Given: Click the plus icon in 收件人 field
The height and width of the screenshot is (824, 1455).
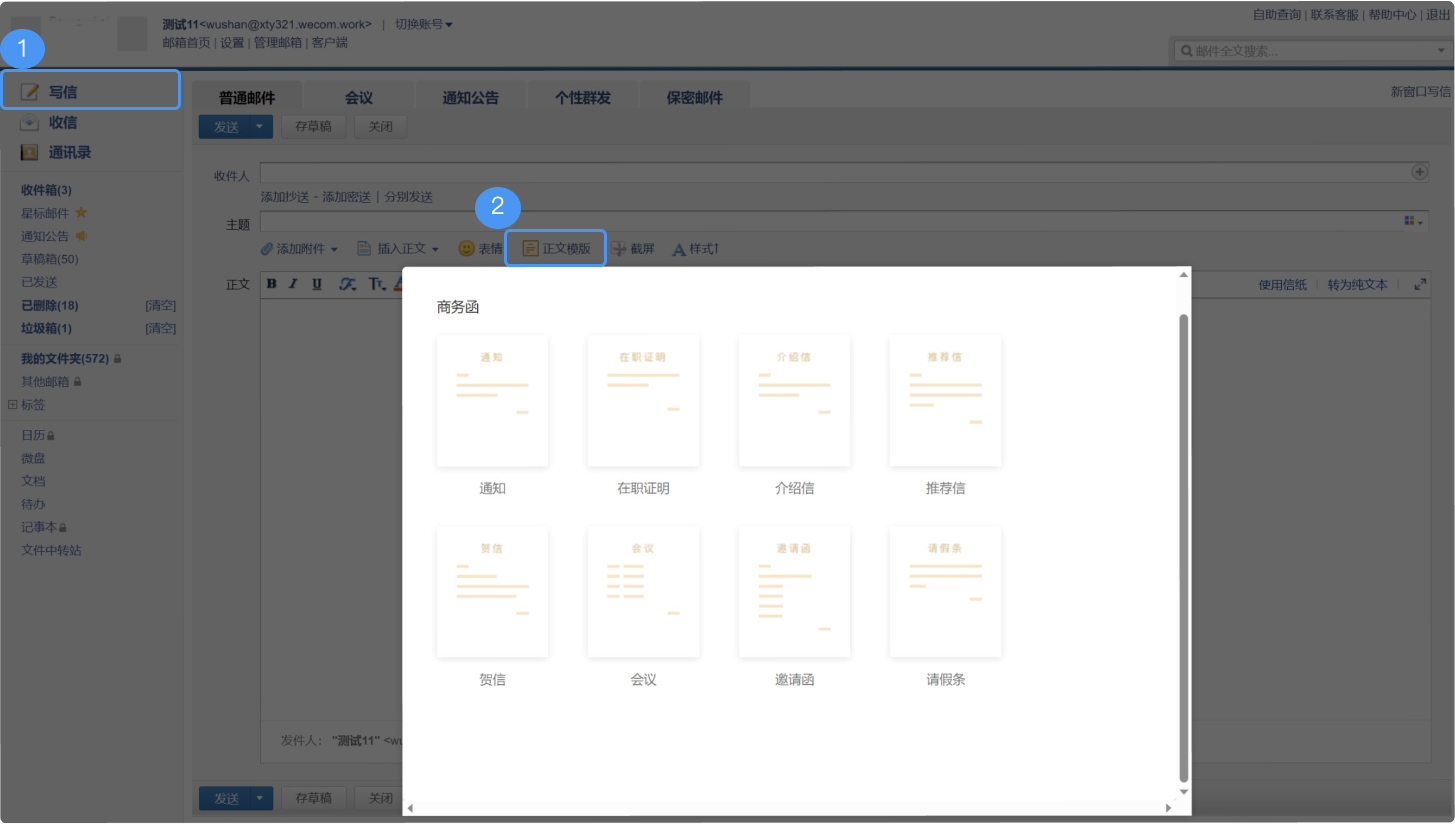Looking at the screenshot, I should (x=1419, y=172).
